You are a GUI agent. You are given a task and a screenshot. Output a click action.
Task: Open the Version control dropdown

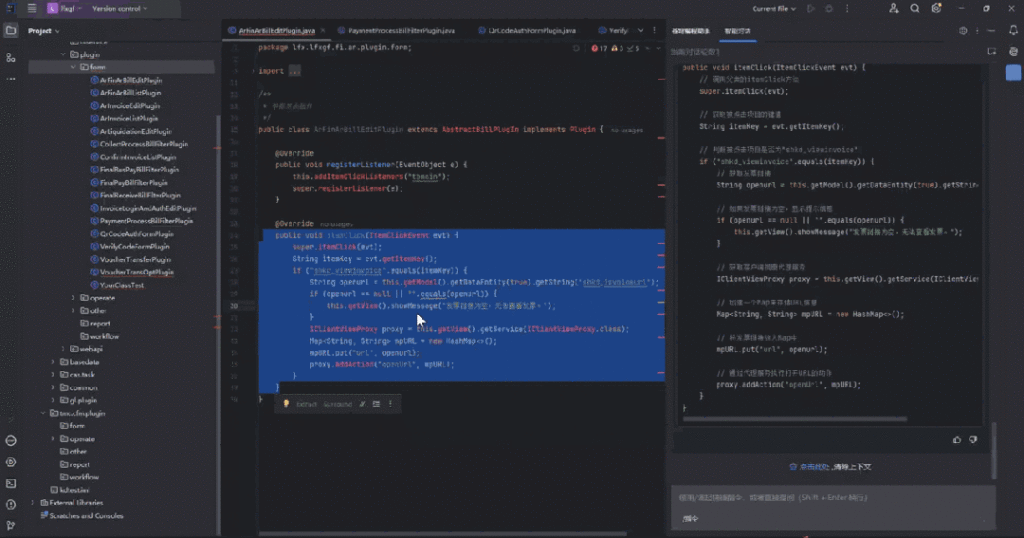(x=118, y=9)
